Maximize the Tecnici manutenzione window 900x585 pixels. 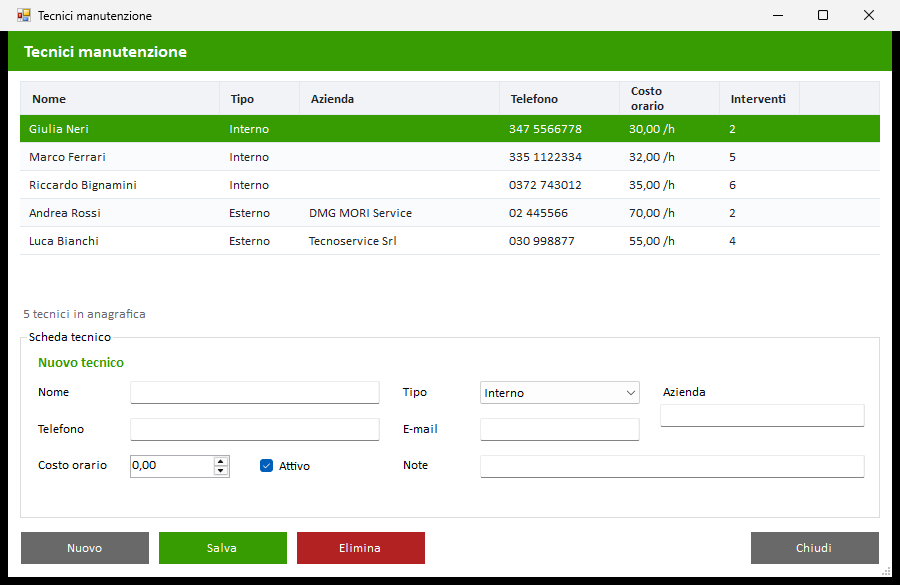(823, 16)
